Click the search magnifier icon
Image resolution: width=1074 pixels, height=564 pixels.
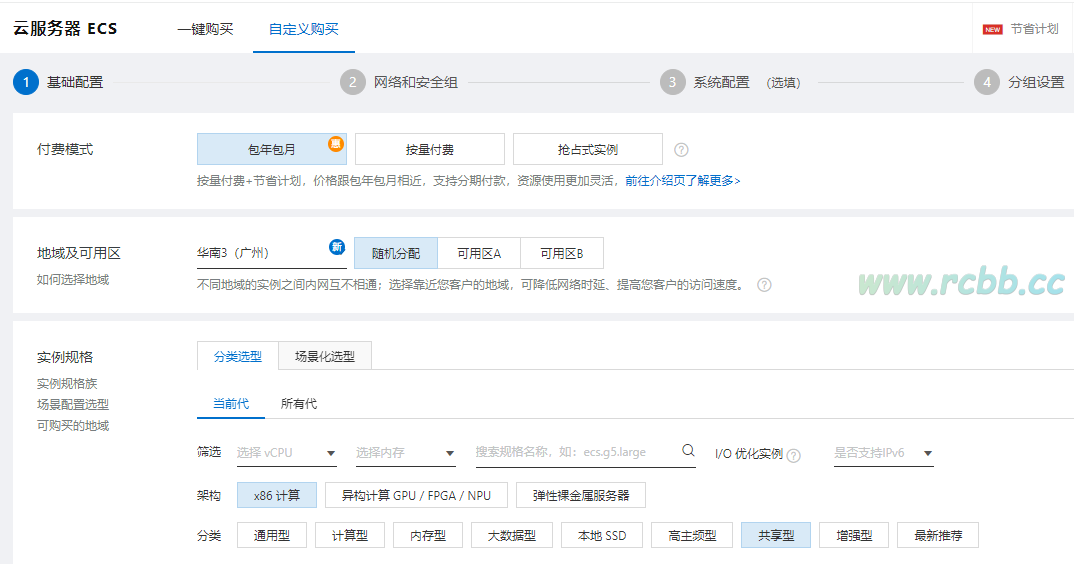(688, 450)
